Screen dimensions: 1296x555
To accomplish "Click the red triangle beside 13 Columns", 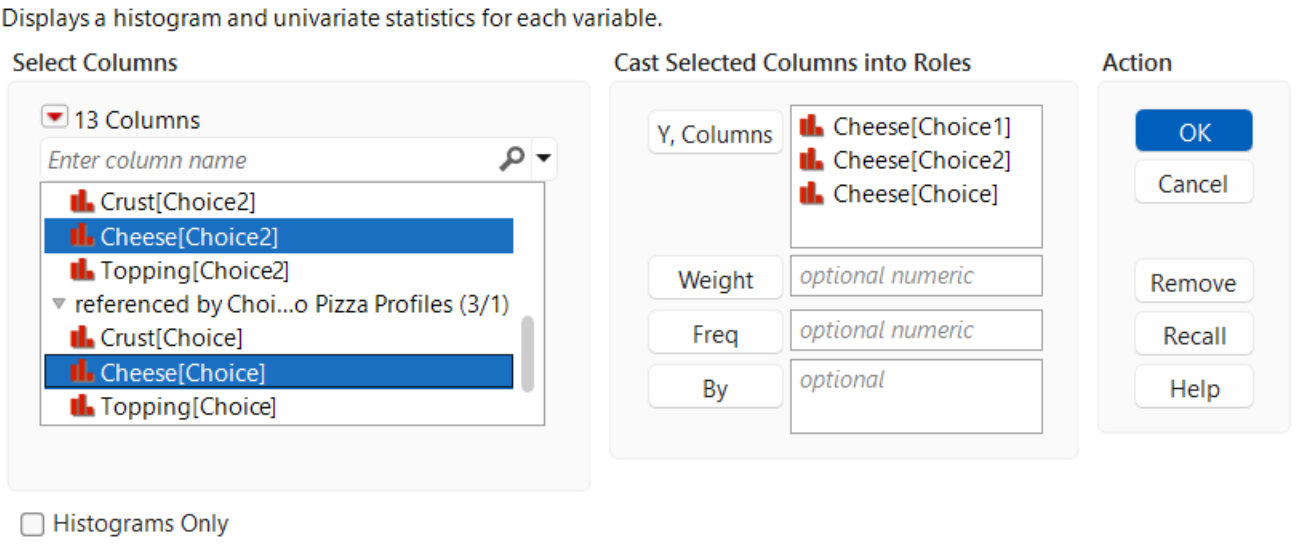I will click(x=54, y=119).
